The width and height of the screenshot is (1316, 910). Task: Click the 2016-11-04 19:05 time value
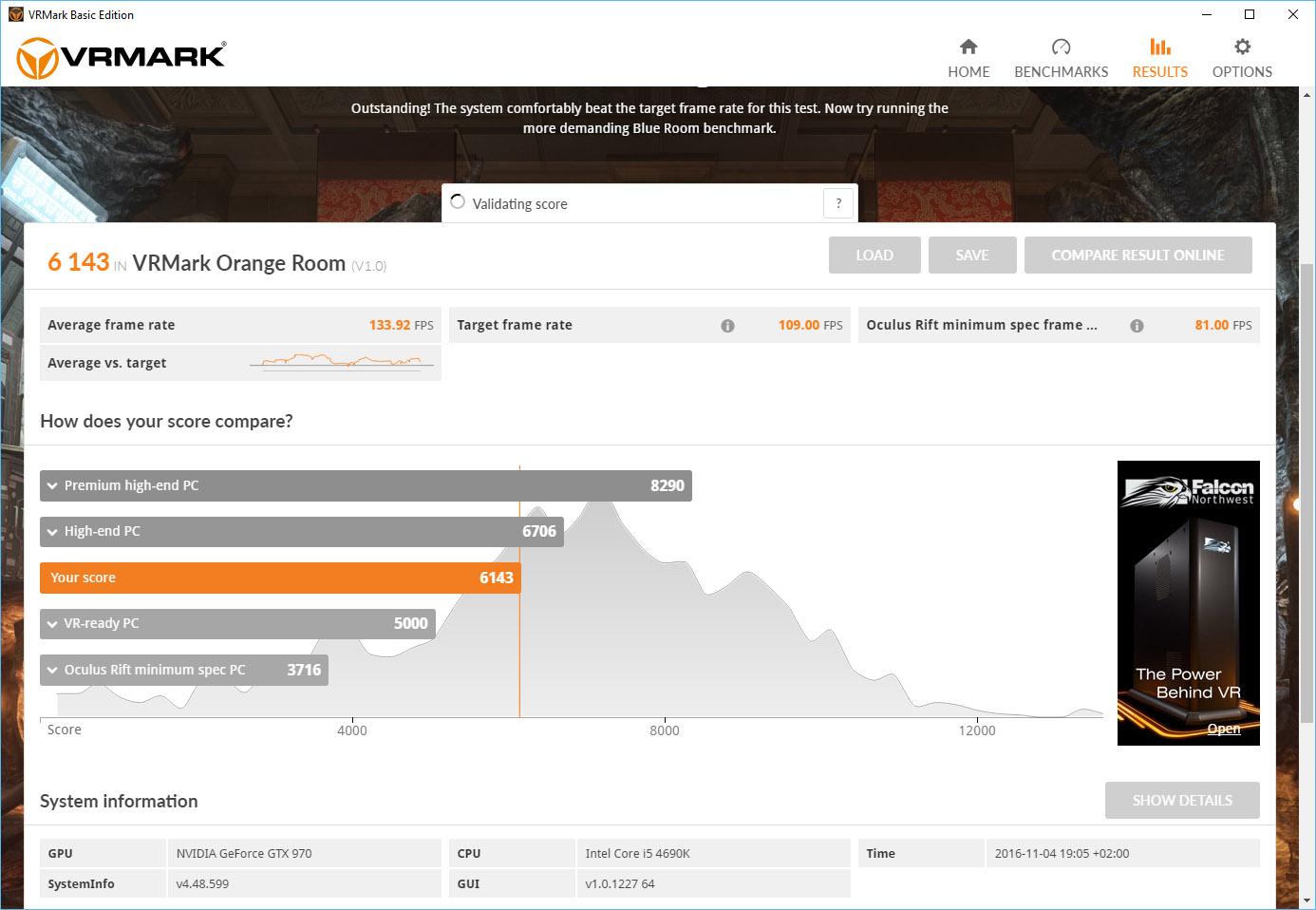click(x=1062, y=853)
